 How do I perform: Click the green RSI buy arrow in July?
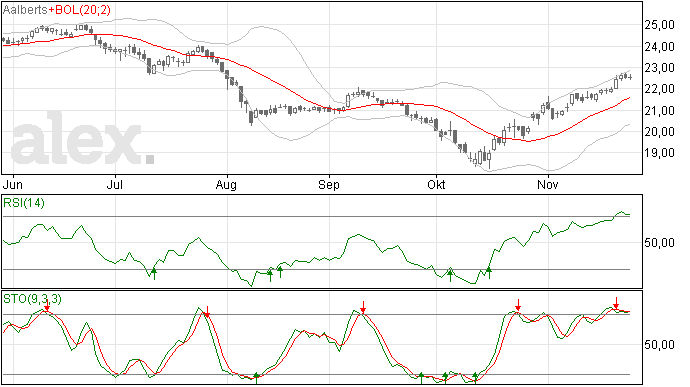tap(154, 273)
